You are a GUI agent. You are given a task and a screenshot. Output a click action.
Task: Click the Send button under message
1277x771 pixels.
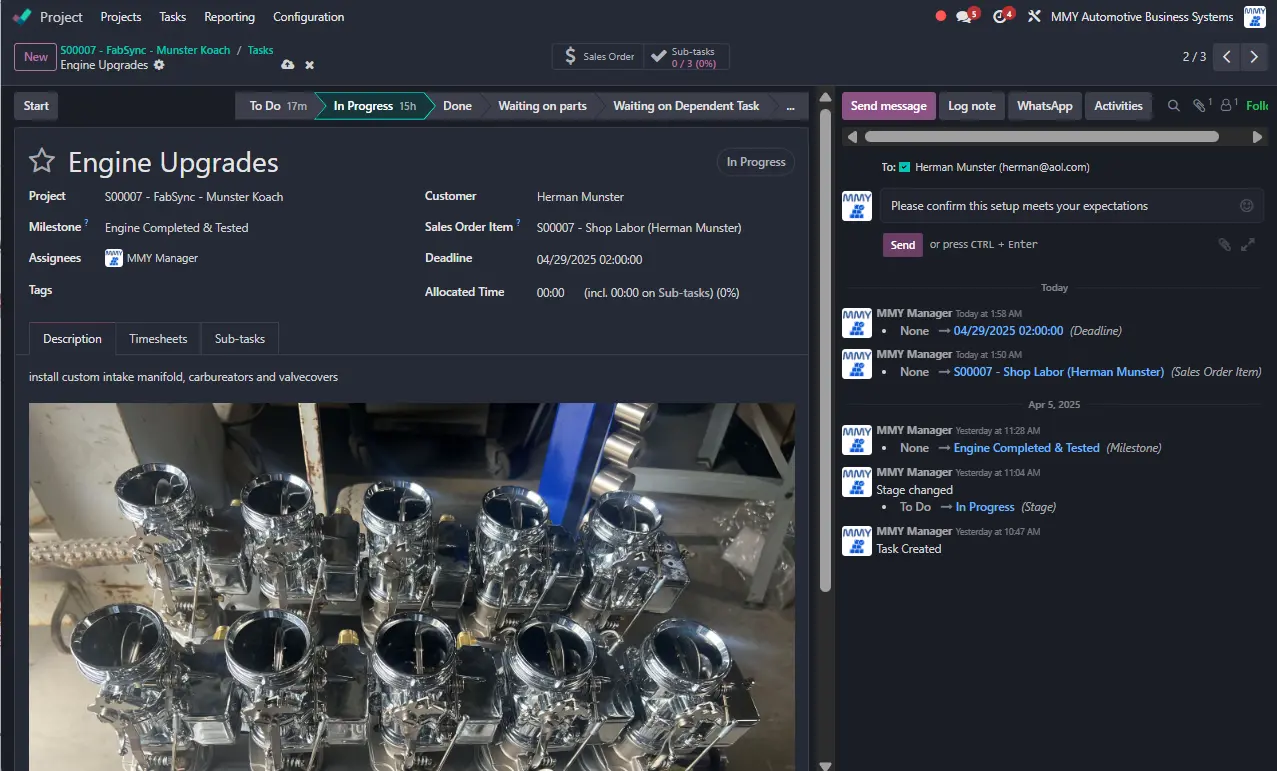tap(902, 245)
